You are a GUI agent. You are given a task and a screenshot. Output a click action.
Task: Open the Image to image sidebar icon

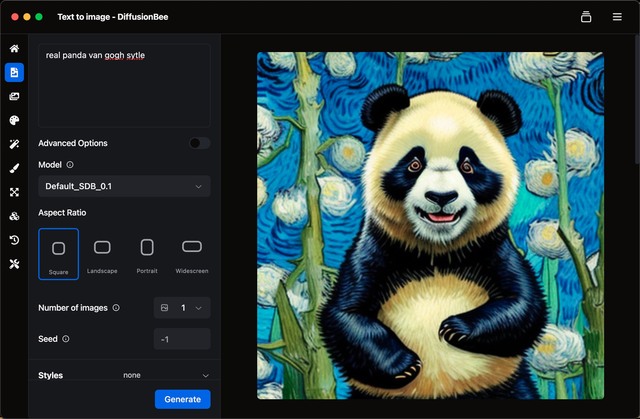coord(14,96)
